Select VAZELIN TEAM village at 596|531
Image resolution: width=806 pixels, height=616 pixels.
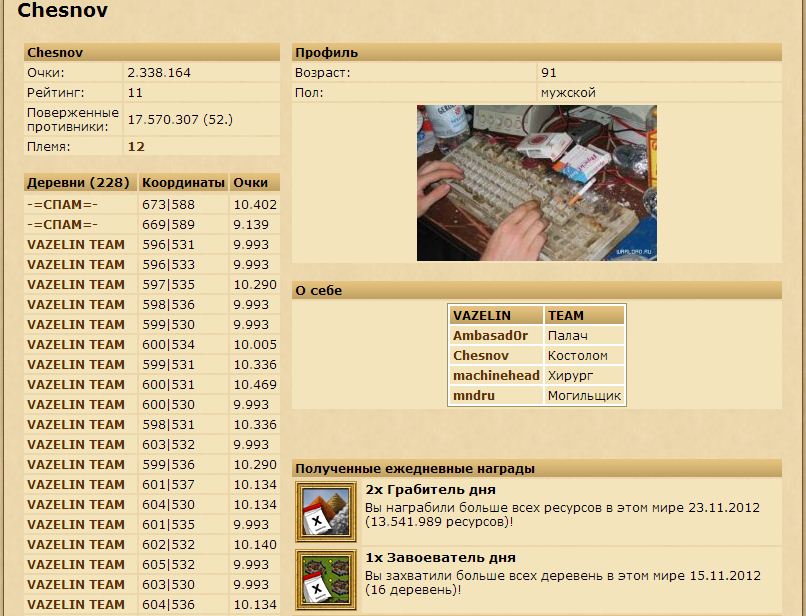pyautogui.click(x=76, y=245)
